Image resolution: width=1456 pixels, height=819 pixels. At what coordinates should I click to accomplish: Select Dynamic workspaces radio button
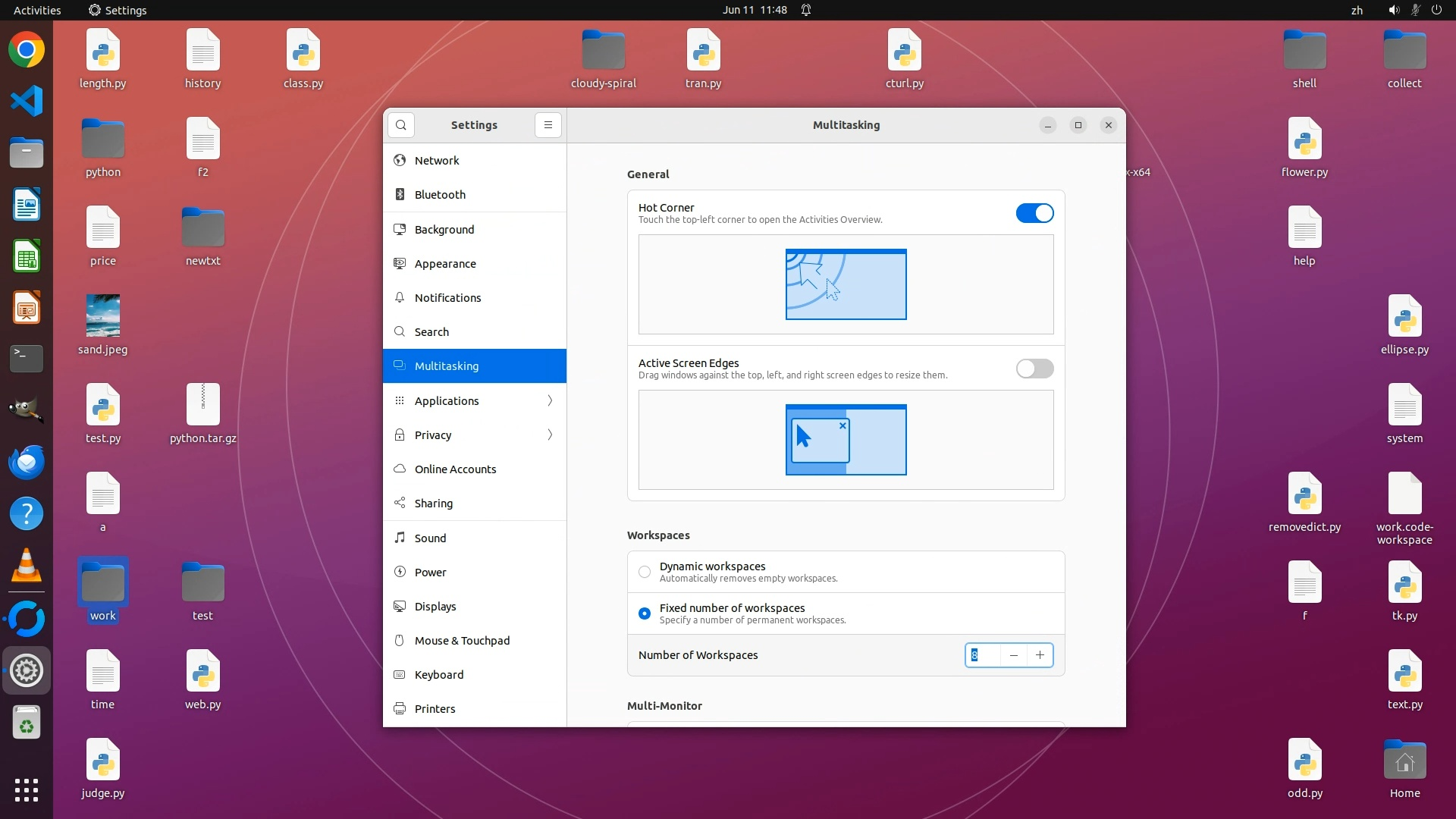point(645,572)
